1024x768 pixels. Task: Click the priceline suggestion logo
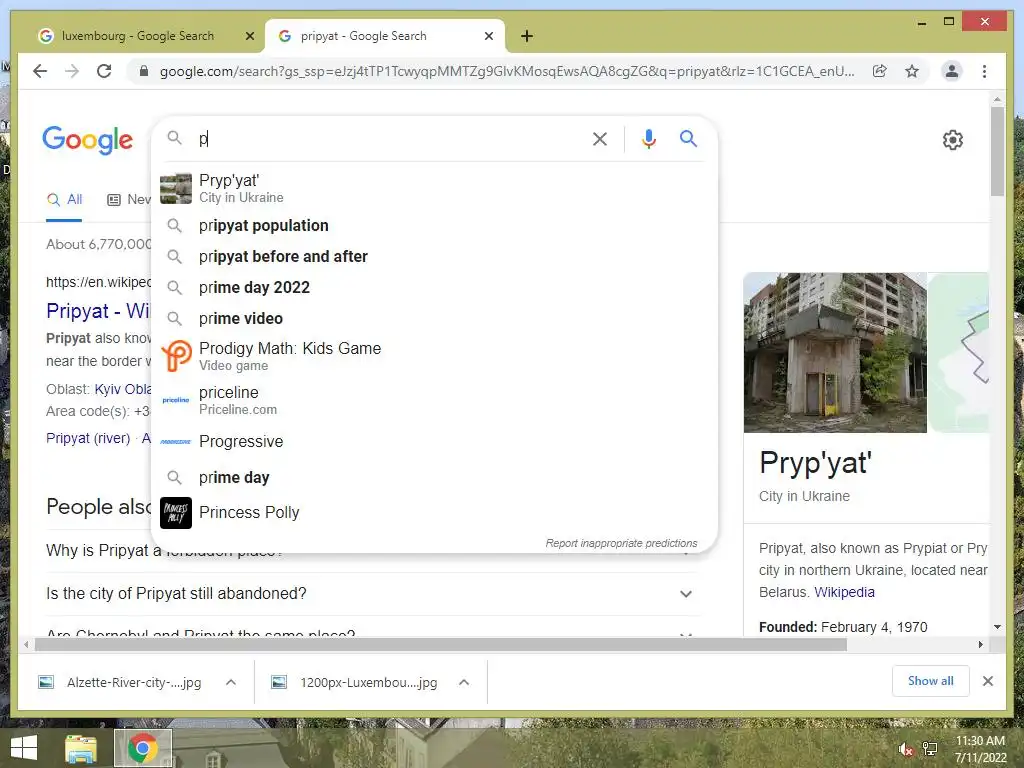[176, 400]
